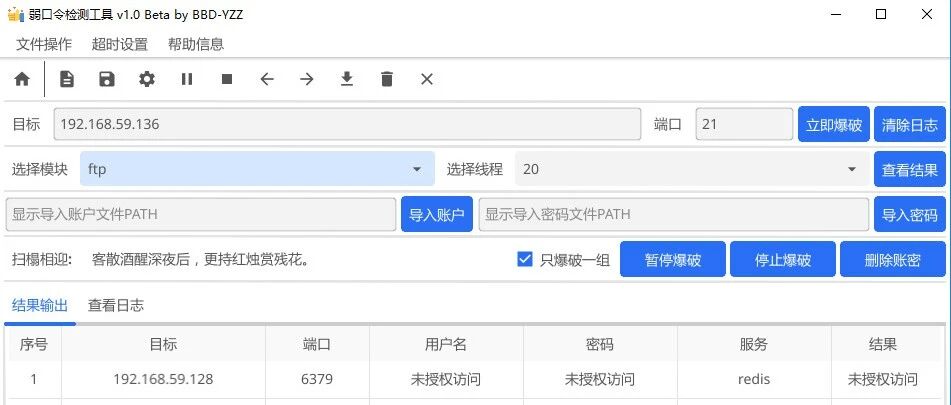Viewport: 951px width, 405px height.
Task: Click the floppy disk save icon
Action: pyautogui.click(x=107, y=79)
